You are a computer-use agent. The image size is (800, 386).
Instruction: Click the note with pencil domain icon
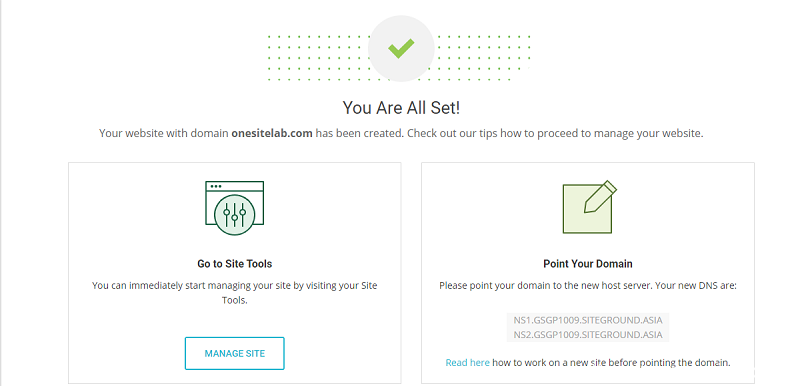coord(589,207)
